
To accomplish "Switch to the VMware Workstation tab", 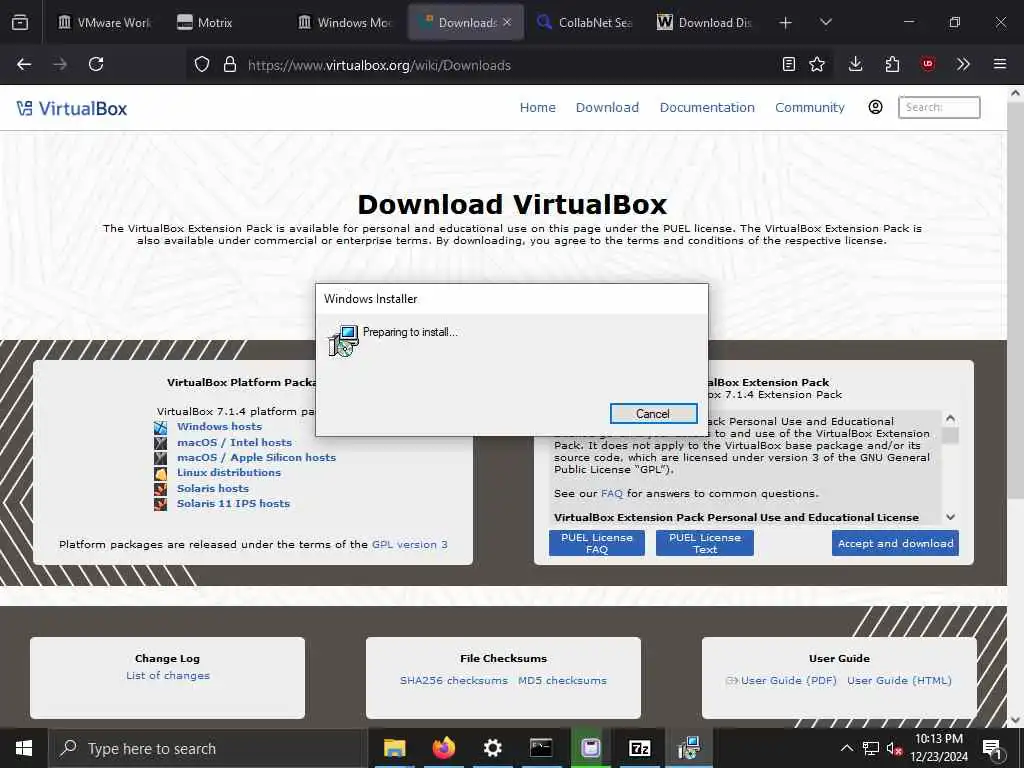I will coord(104,22).
